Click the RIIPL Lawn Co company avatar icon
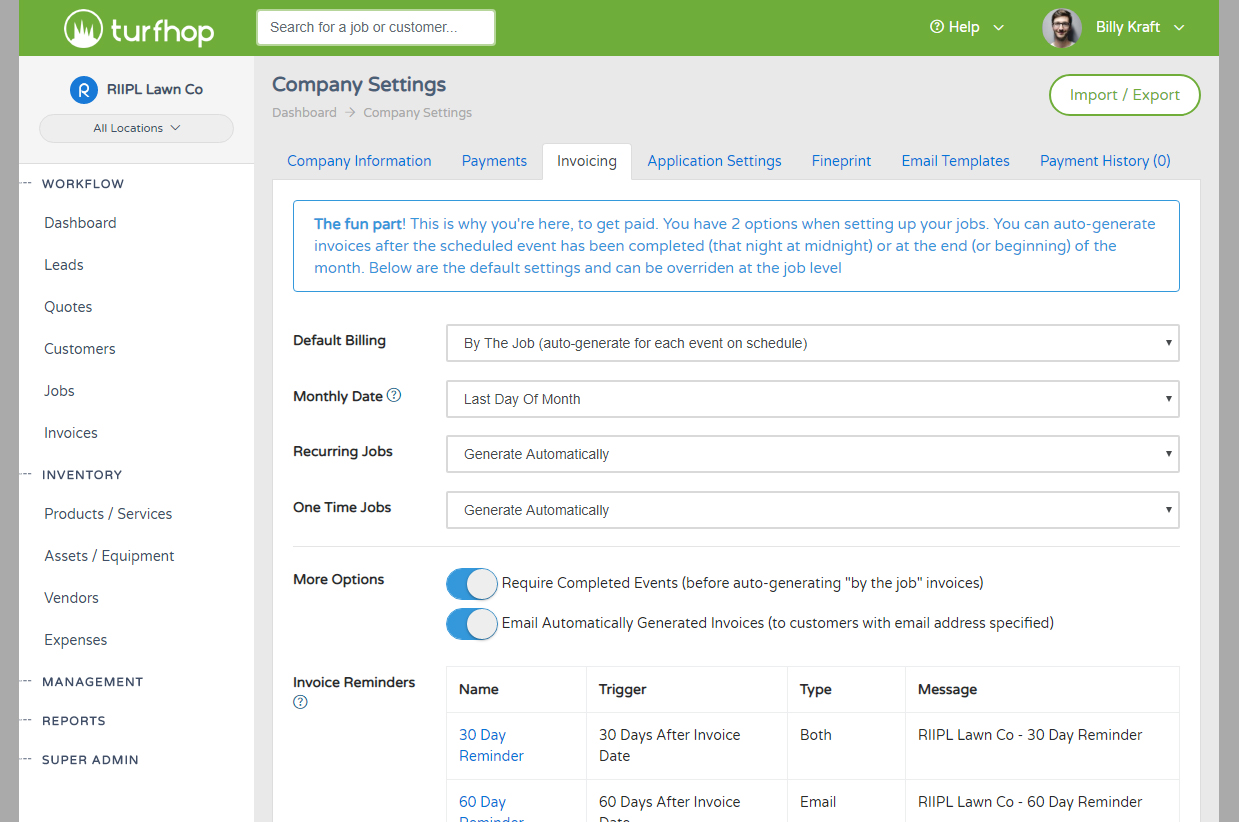1239x822 pixels. pyautogui.click(x=84, y=89)
